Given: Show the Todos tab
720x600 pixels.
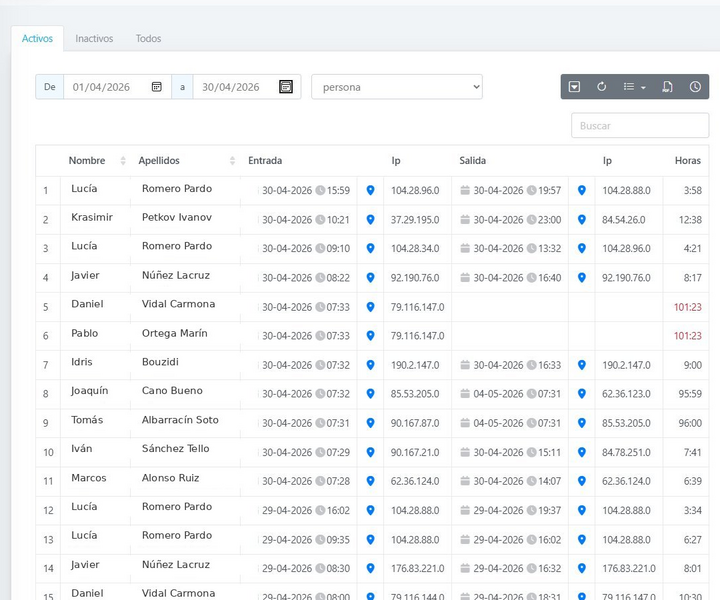Looking at the screenshot, I should click(x=148, y=39).
